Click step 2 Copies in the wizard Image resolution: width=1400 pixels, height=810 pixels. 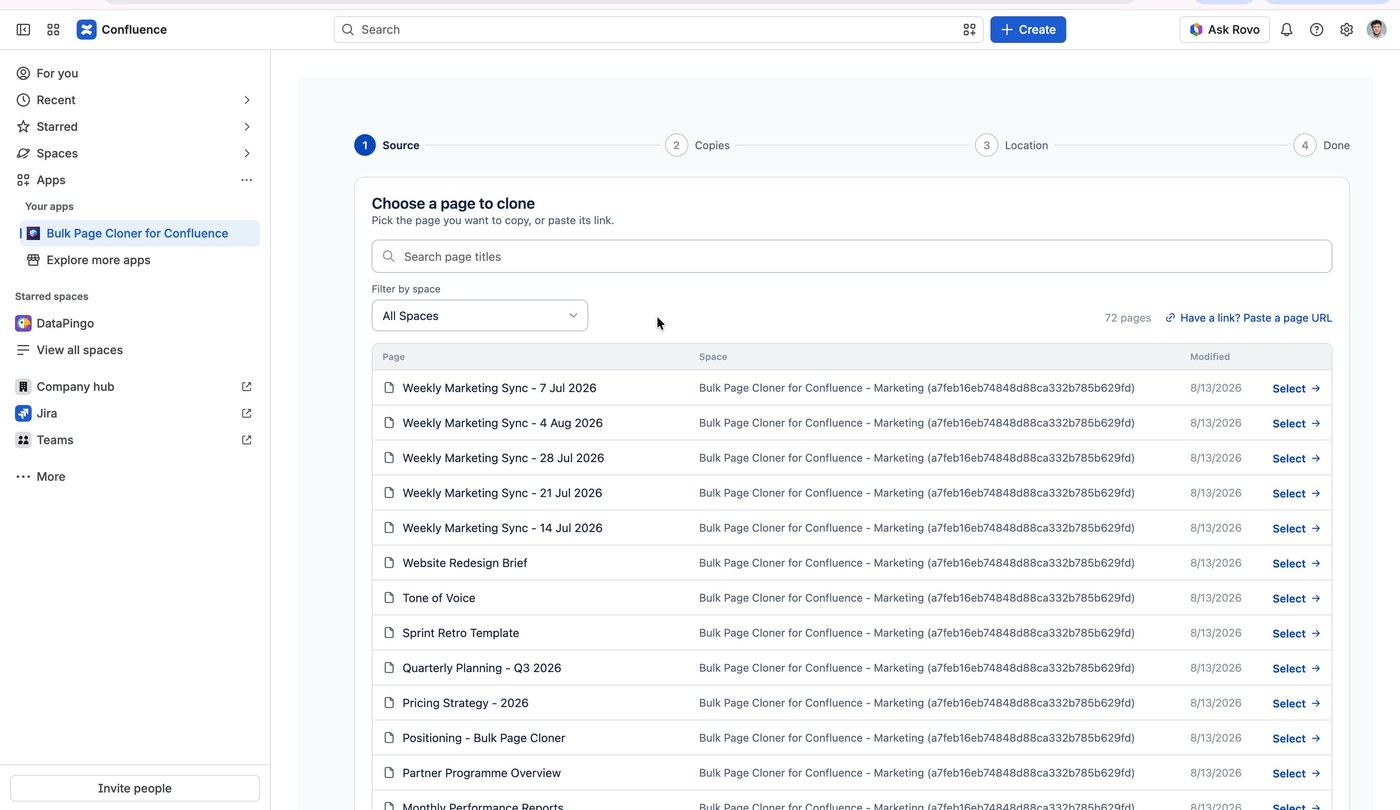tap(698, 145)
